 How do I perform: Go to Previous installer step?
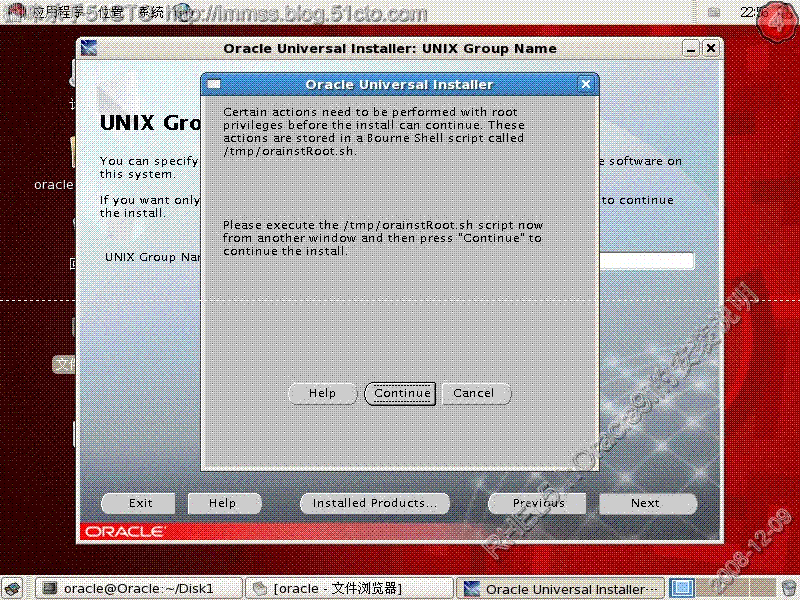point(537,504)
